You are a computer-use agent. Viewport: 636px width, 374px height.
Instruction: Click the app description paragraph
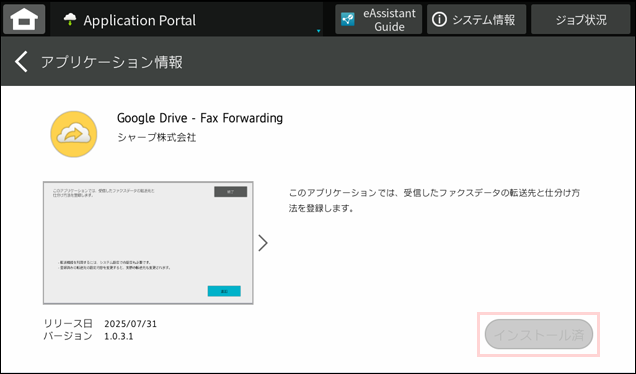tap(434, 200)
